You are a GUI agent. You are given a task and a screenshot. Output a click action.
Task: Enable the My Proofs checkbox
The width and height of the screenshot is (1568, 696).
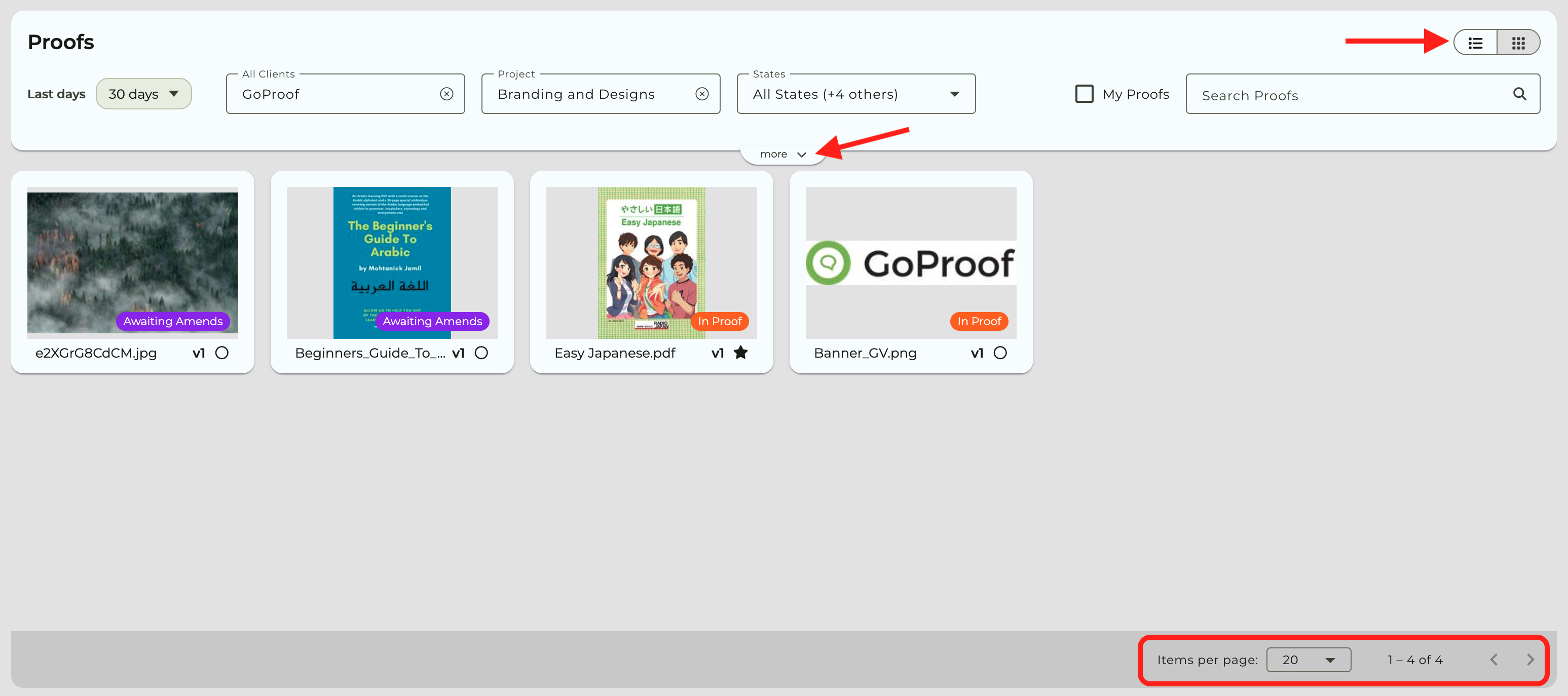coord(1084,94)
